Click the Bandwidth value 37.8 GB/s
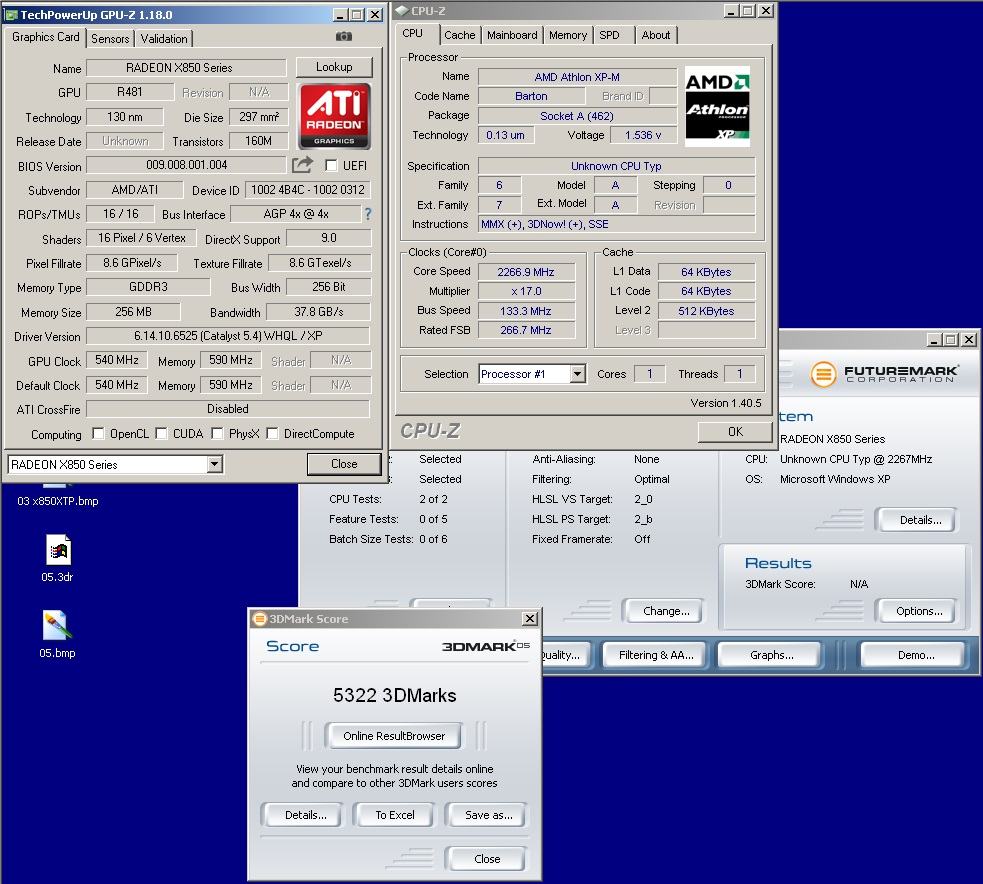Viewport: 983px width, 884px height. click(x=318, y=312)
